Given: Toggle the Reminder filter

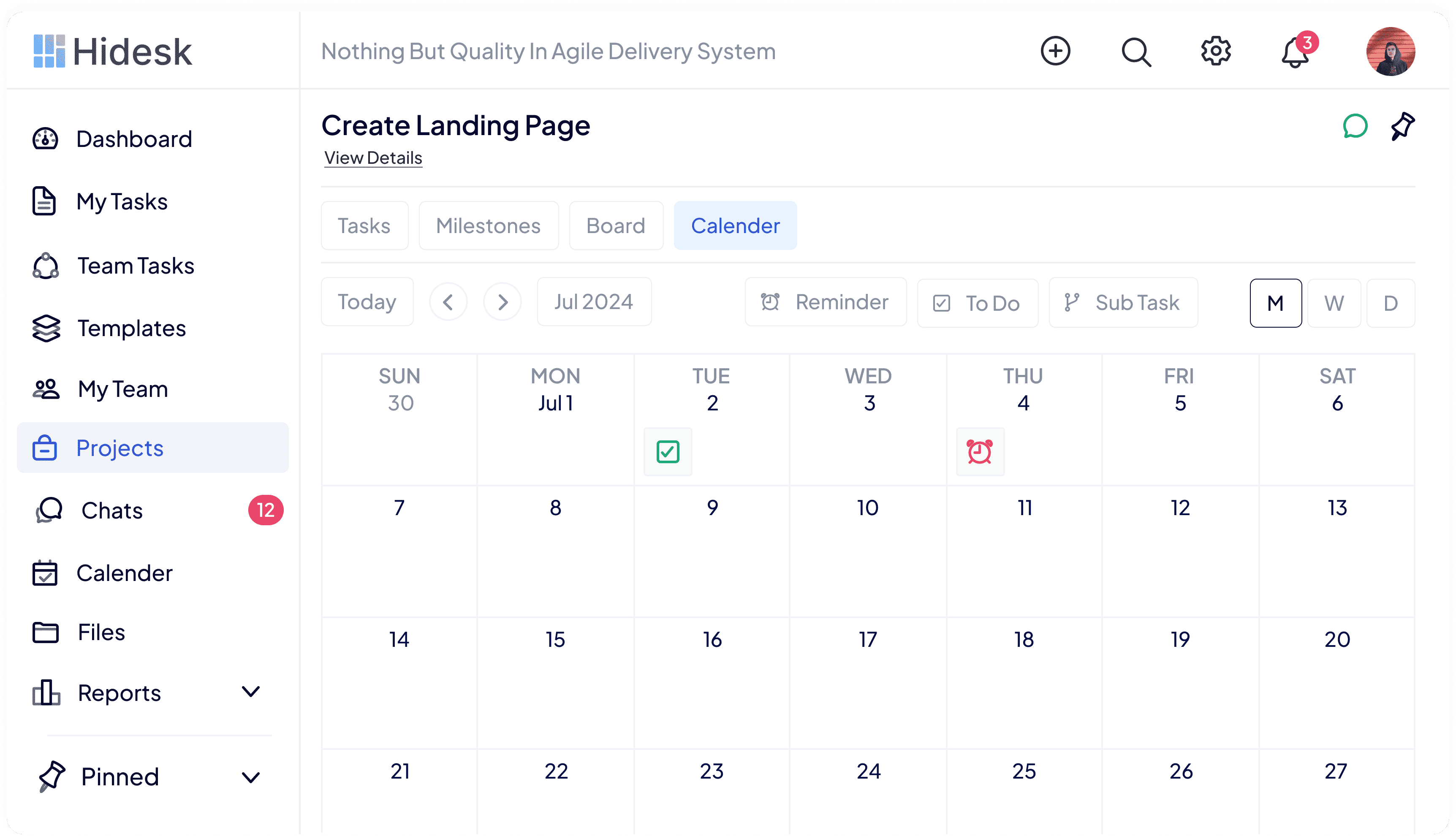Looking at the screenshot, I should 826,301.
